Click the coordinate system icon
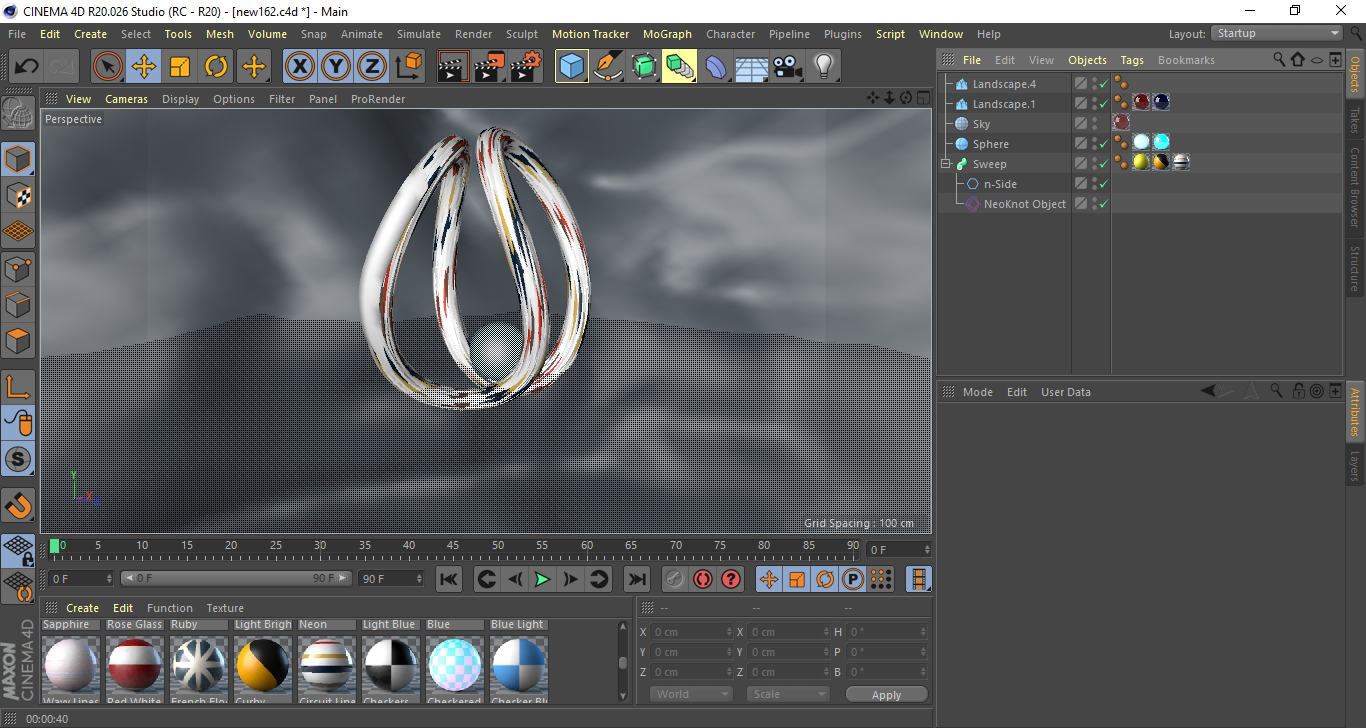1366x728 pixels. point(408,67)
